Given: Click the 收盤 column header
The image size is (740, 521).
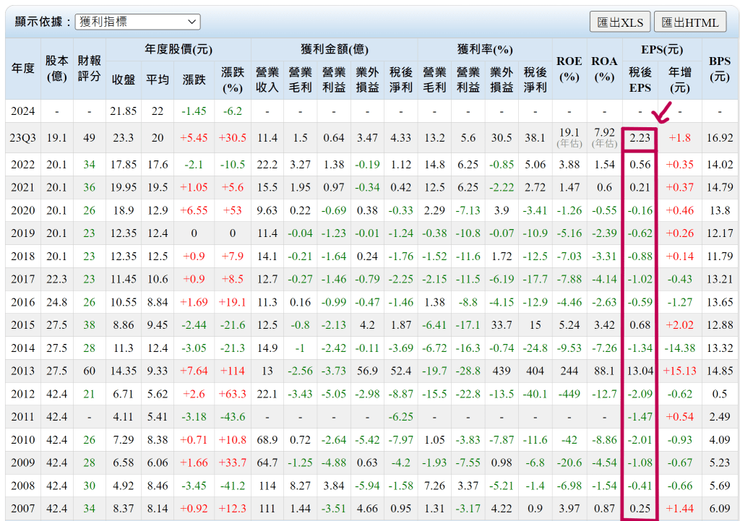Looking at the screenshot, I should (123, 79).
